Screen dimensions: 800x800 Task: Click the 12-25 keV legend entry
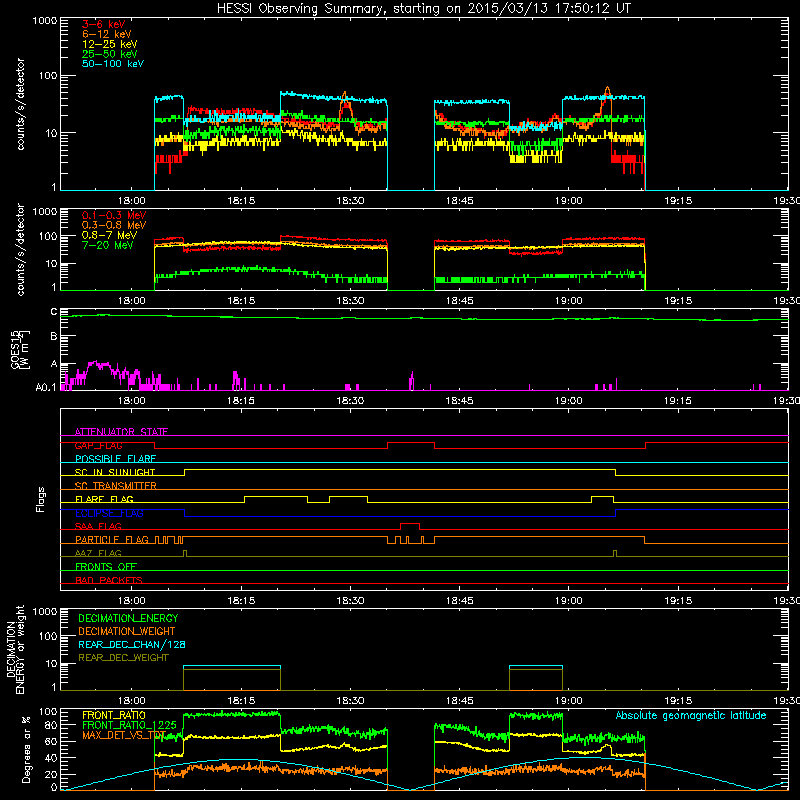click(x=109, y=44)
